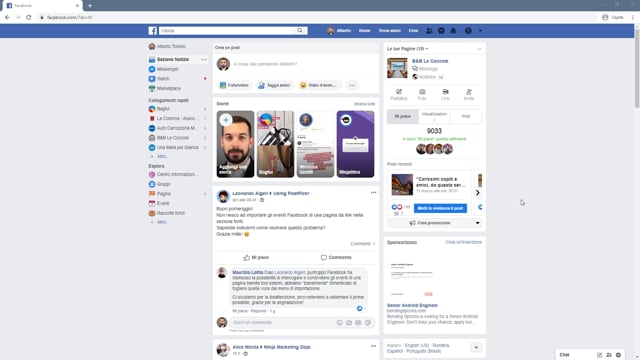This screenshot has width=640, height=360.
Task: Click Metti in evidenza il post button
Action: tap(440, 208)
